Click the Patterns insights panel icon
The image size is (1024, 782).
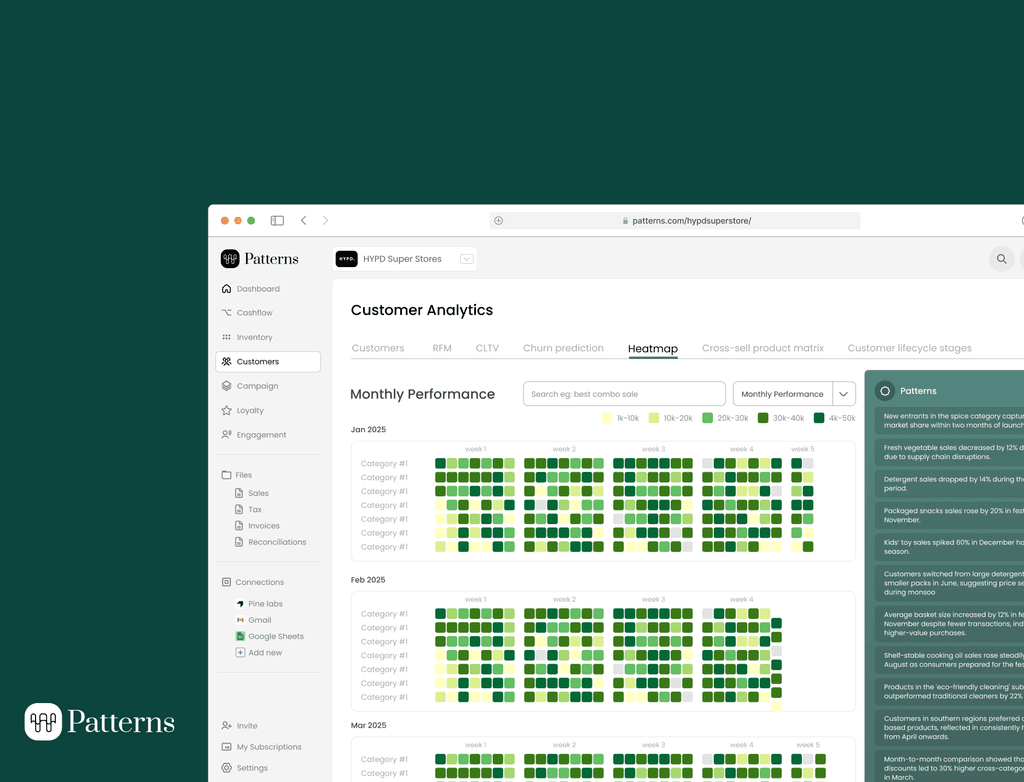click(885, 391)
